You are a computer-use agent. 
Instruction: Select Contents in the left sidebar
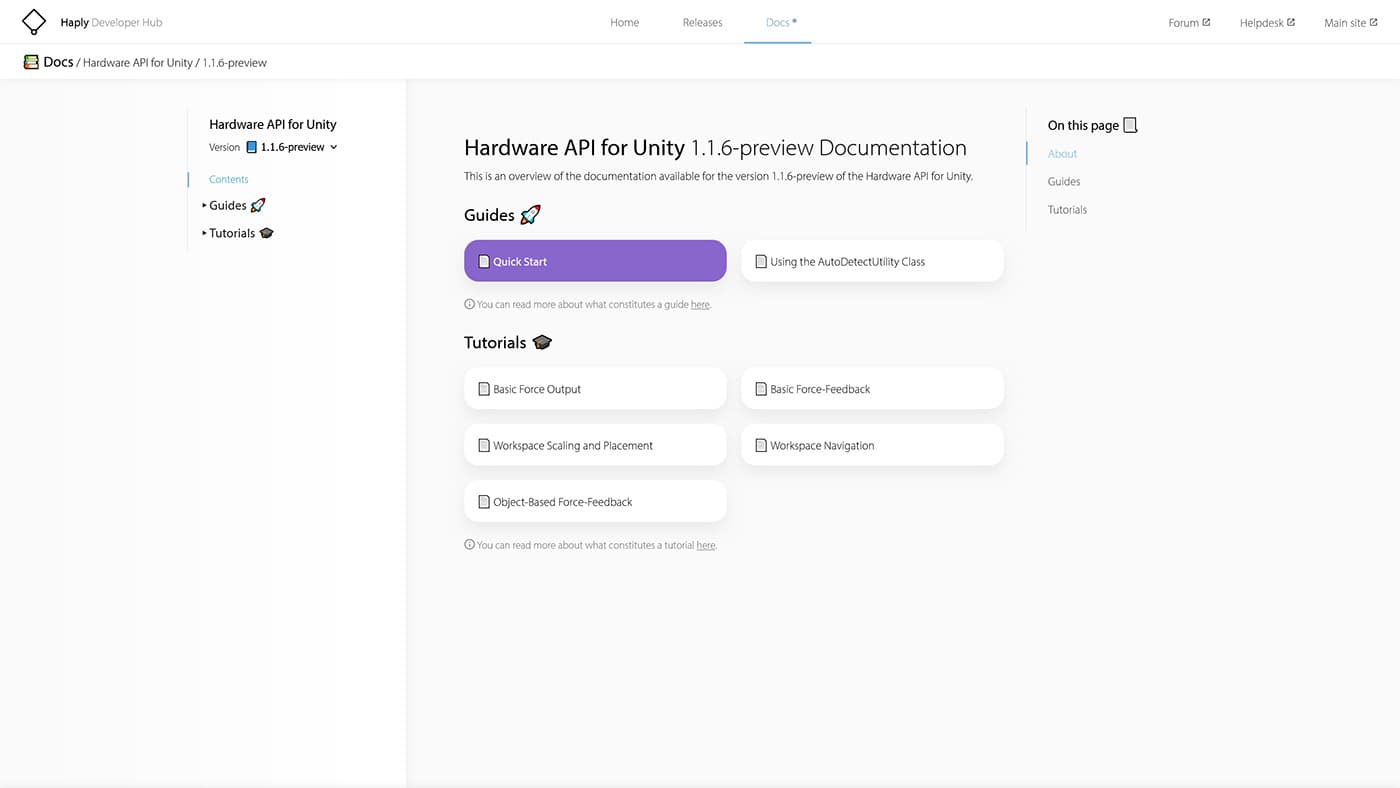click(228, 178)
